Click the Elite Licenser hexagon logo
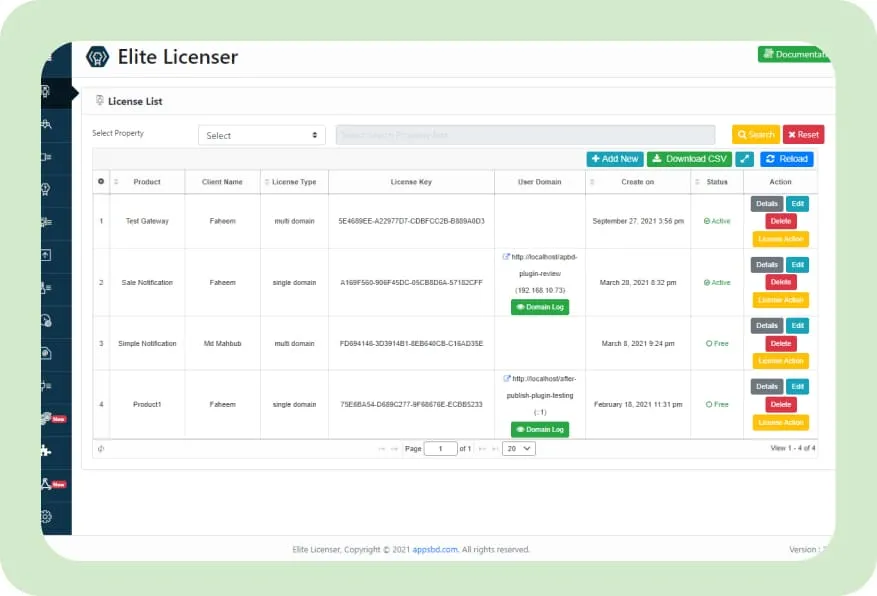 point(97,57)
